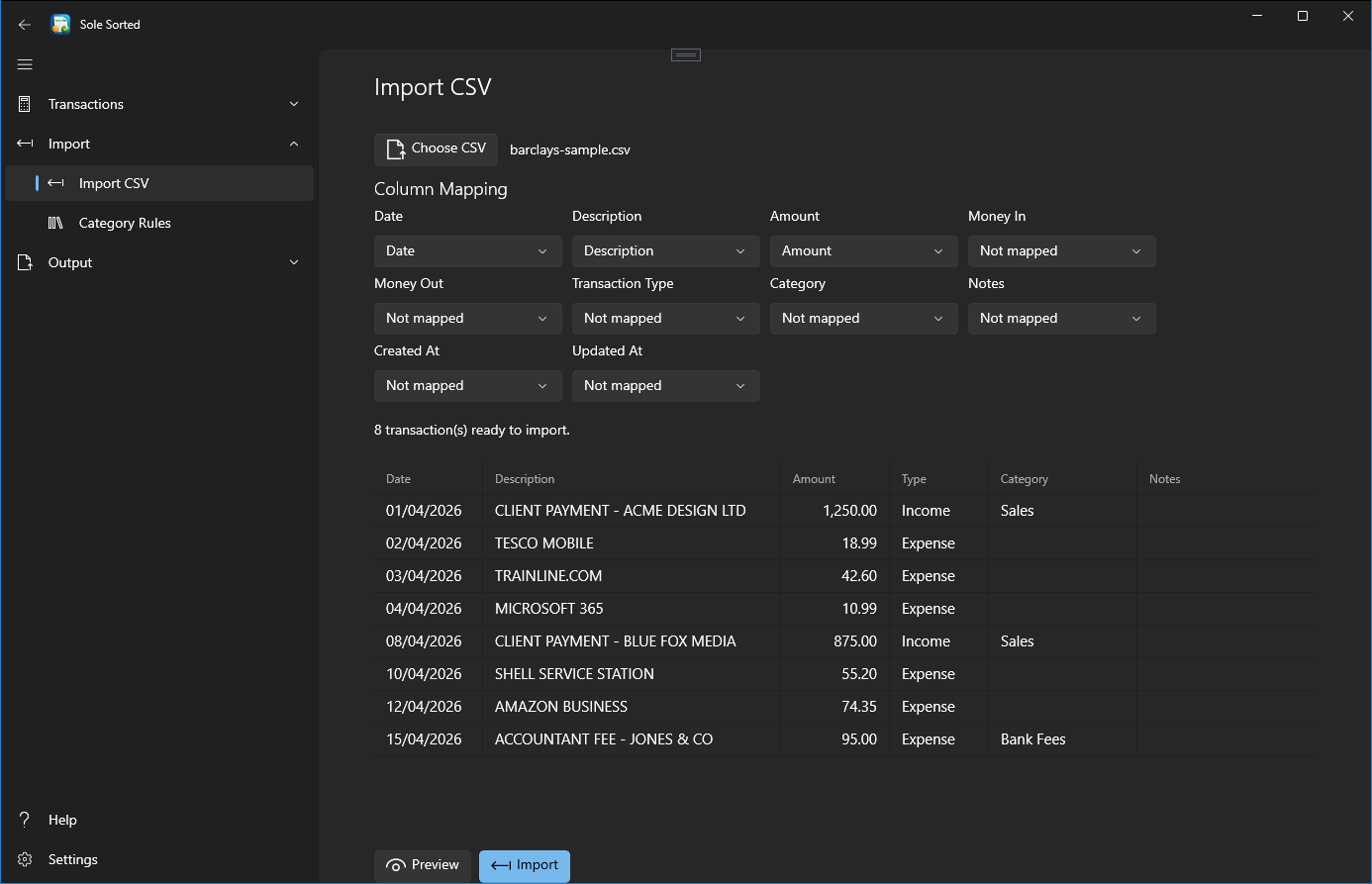Viewport: 1372px width, 884px height.
Task: Minimize the Sole Sorted window
Action: tap(1257, 16)
